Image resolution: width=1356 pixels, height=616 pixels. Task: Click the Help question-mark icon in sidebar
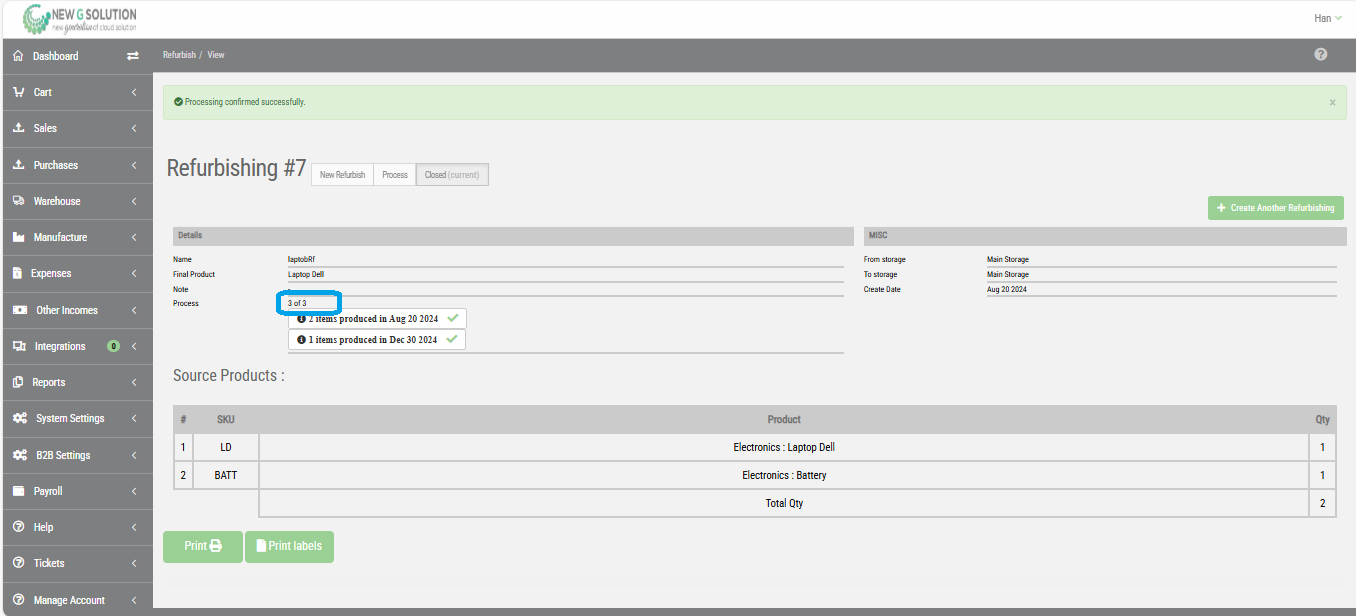tap(18, 527)
